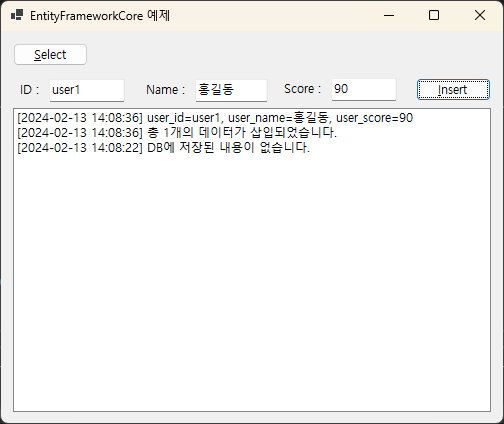504x424 pixels.
Task: Maximize the EntityFrameworkCore 예제 window
Action: click(x=434, y=15)
